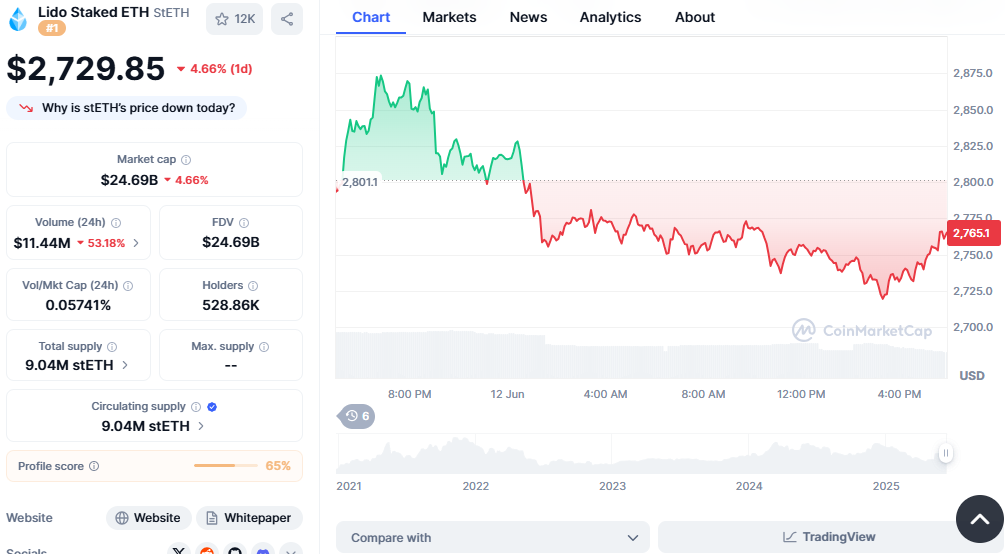Click the Vol/Mkt Cap (24h) info icon

128,285
